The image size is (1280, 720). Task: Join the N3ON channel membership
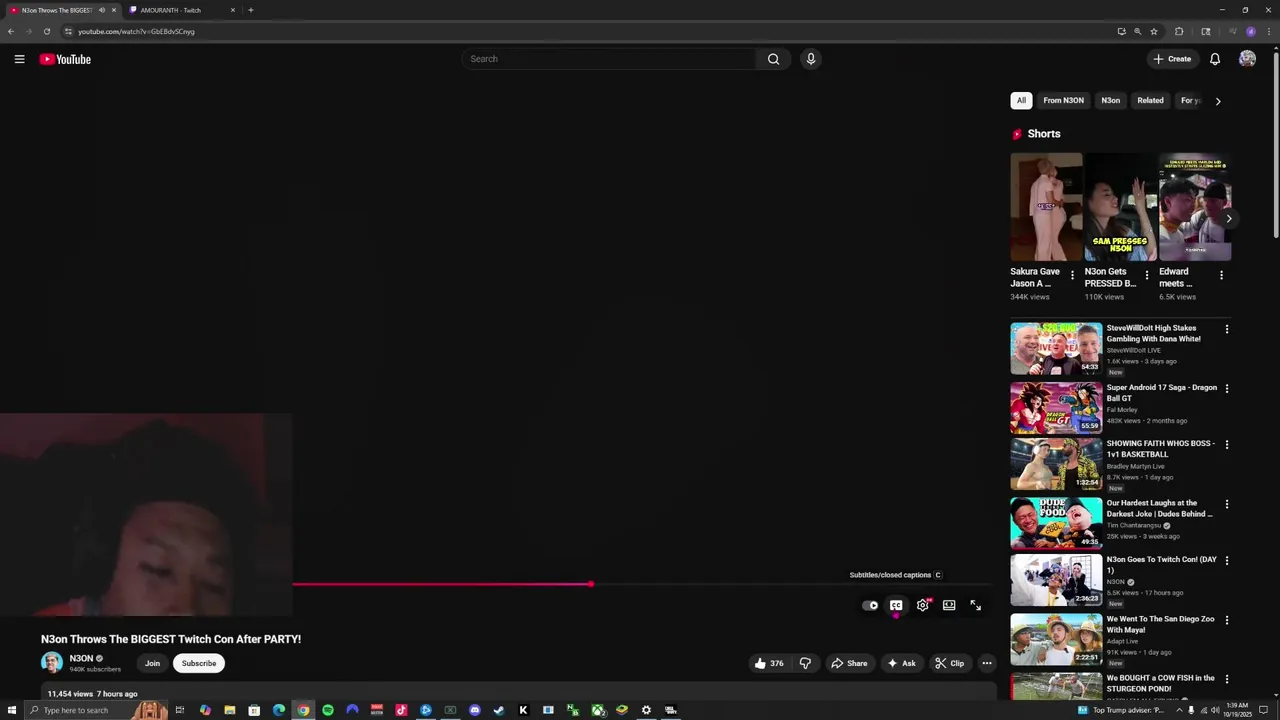tap(152, 663)
